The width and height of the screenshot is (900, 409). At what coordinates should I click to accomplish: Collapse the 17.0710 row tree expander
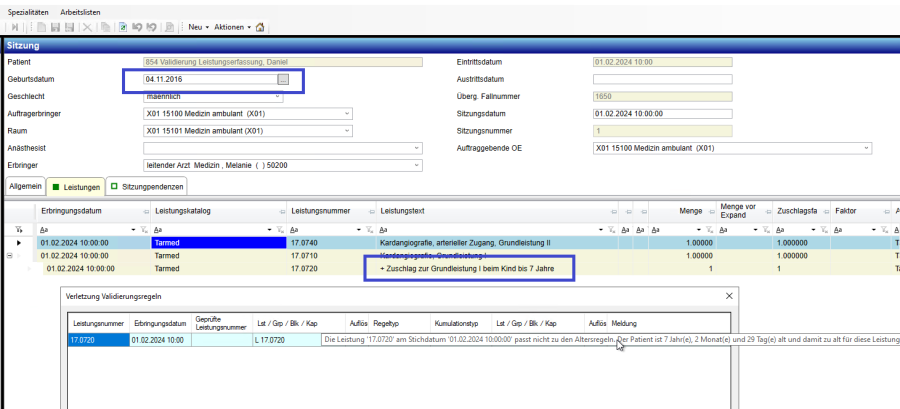pos(9,256)
